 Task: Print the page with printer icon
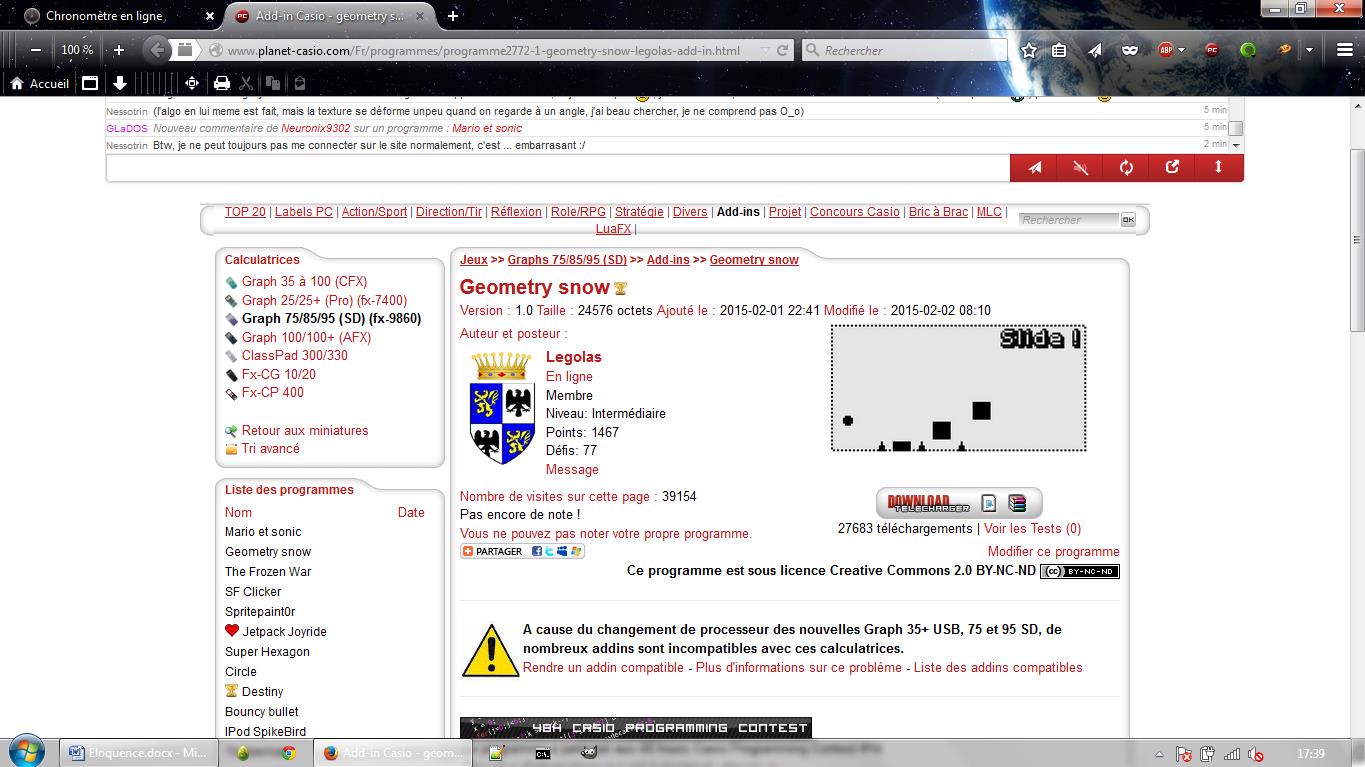click(x=222, y=84)
